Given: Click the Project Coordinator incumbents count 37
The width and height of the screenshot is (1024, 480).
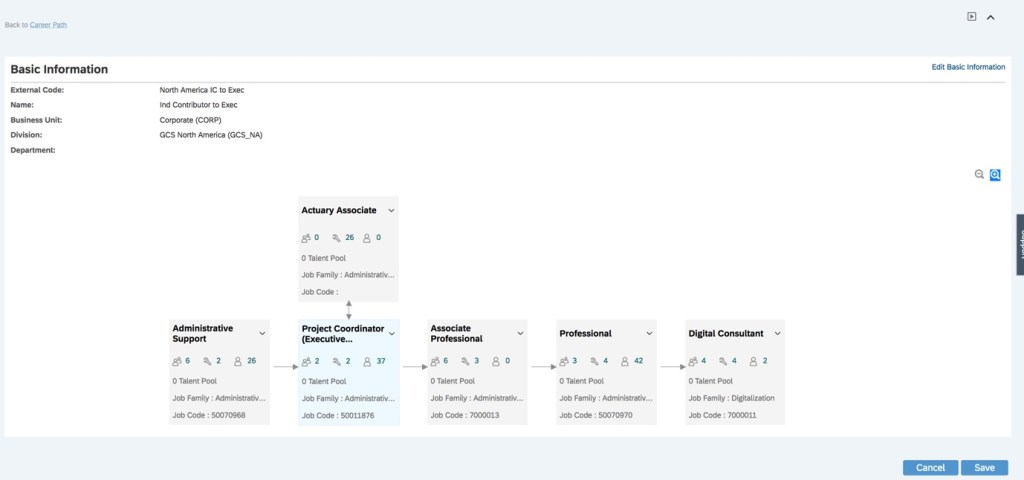Looking at the screenshot, I should 381,361.
